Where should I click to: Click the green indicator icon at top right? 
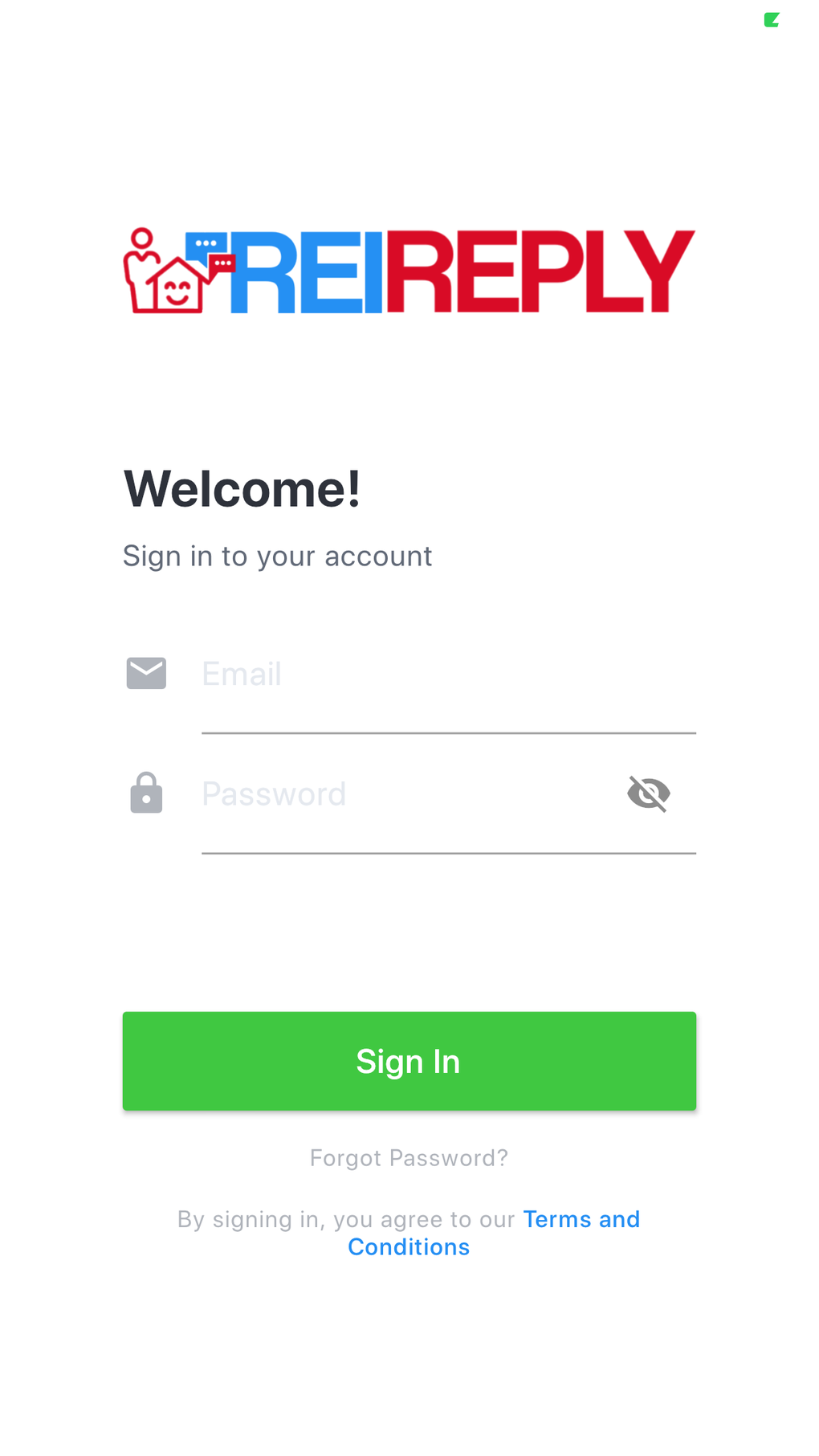pos(772,20)
